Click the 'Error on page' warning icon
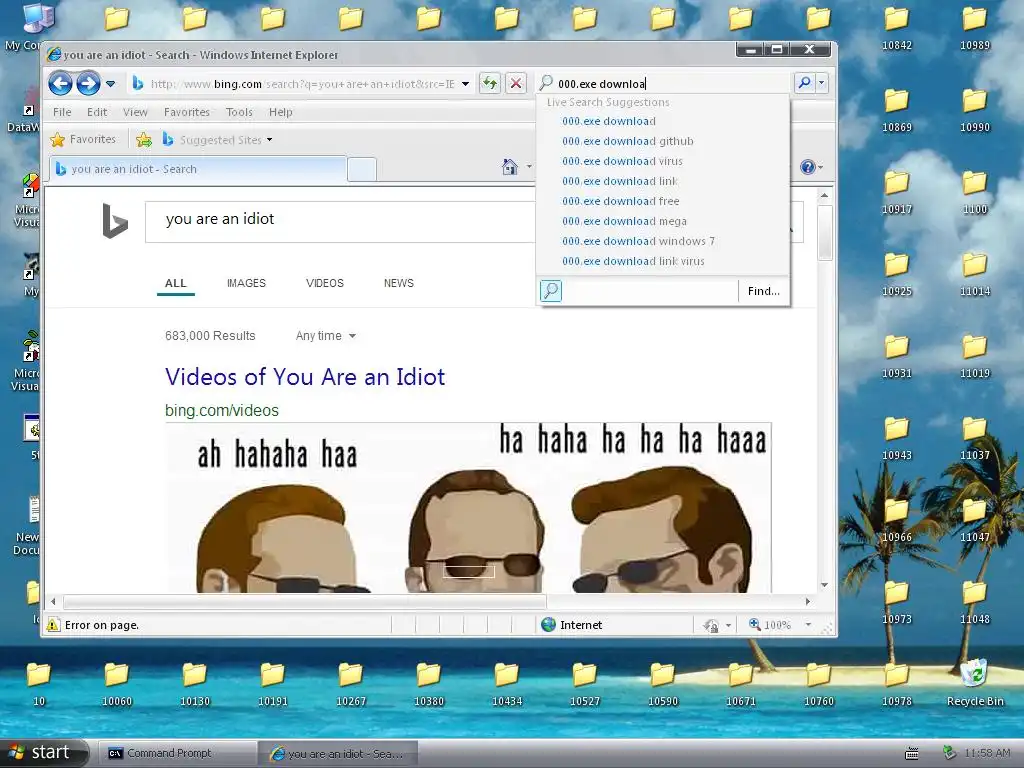Image resolution: width=1024 pixels, height=768 pixels. coord(54,625)
